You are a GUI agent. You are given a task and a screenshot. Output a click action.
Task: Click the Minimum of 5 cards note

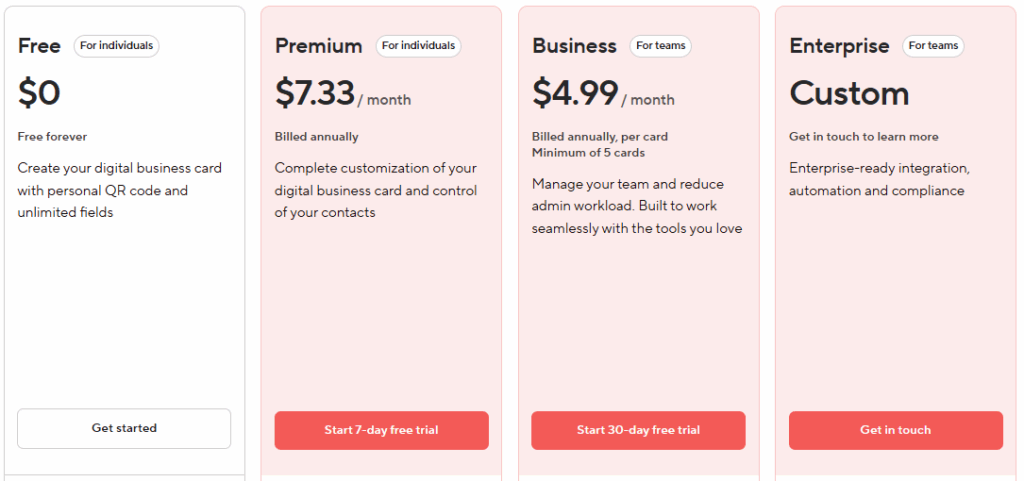[588, 153]
